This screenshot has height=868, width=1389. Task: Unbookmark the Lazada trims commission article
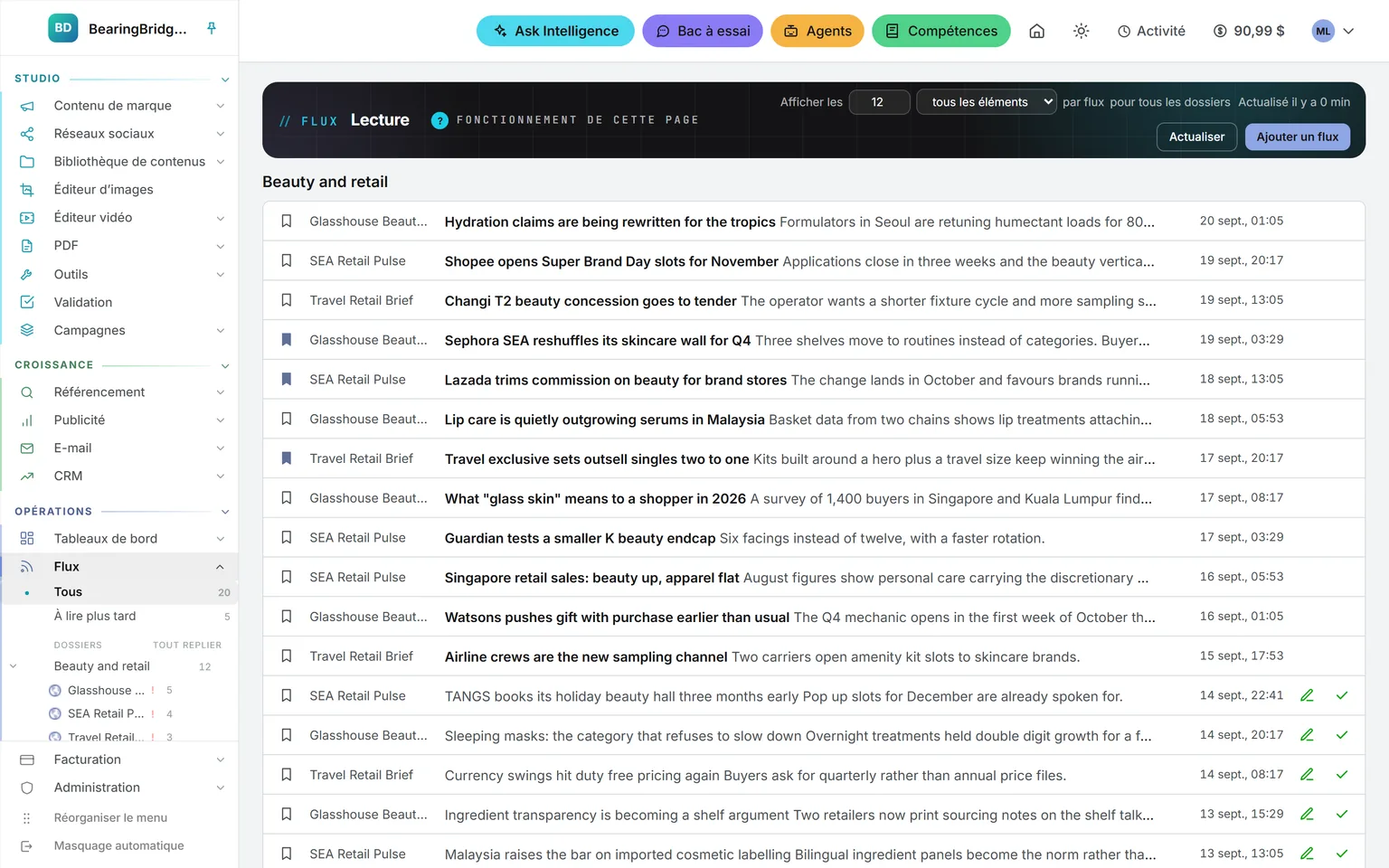click(x=287, y=379)
